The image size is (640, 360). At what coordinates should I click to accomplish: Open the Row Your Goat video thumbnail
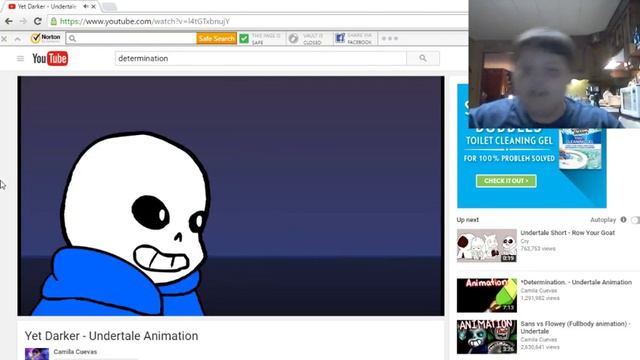[x=487, y=246]
